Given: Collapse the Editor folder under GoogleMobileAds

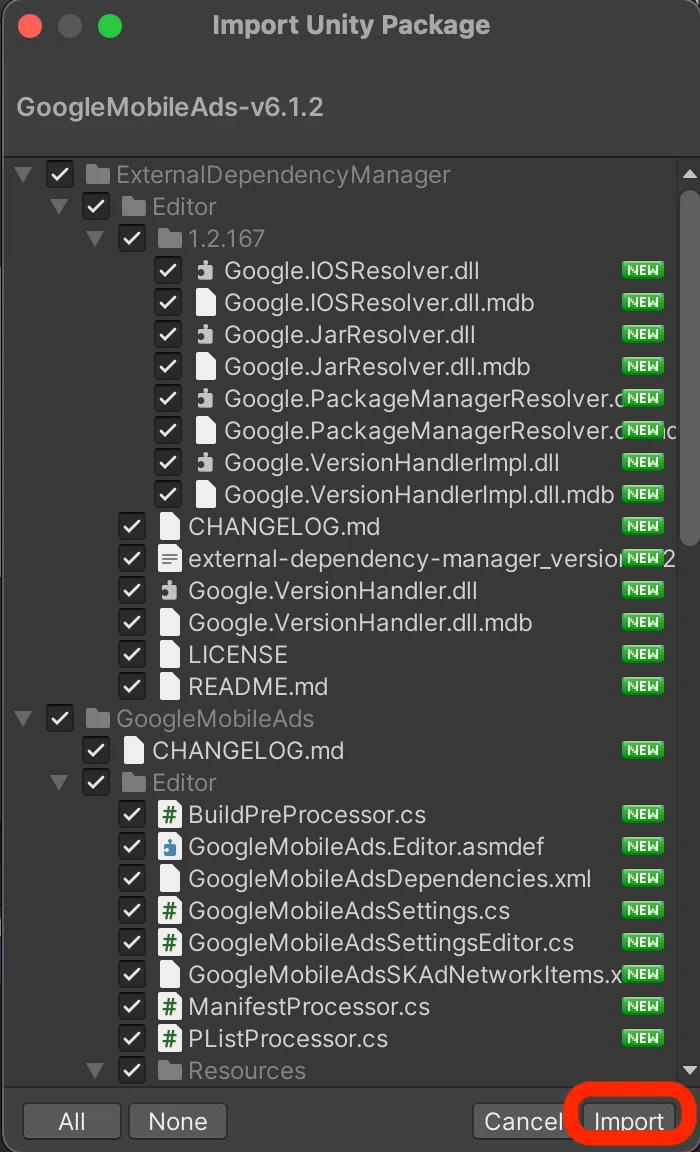Looking at the screenshot, I should 59,782.
